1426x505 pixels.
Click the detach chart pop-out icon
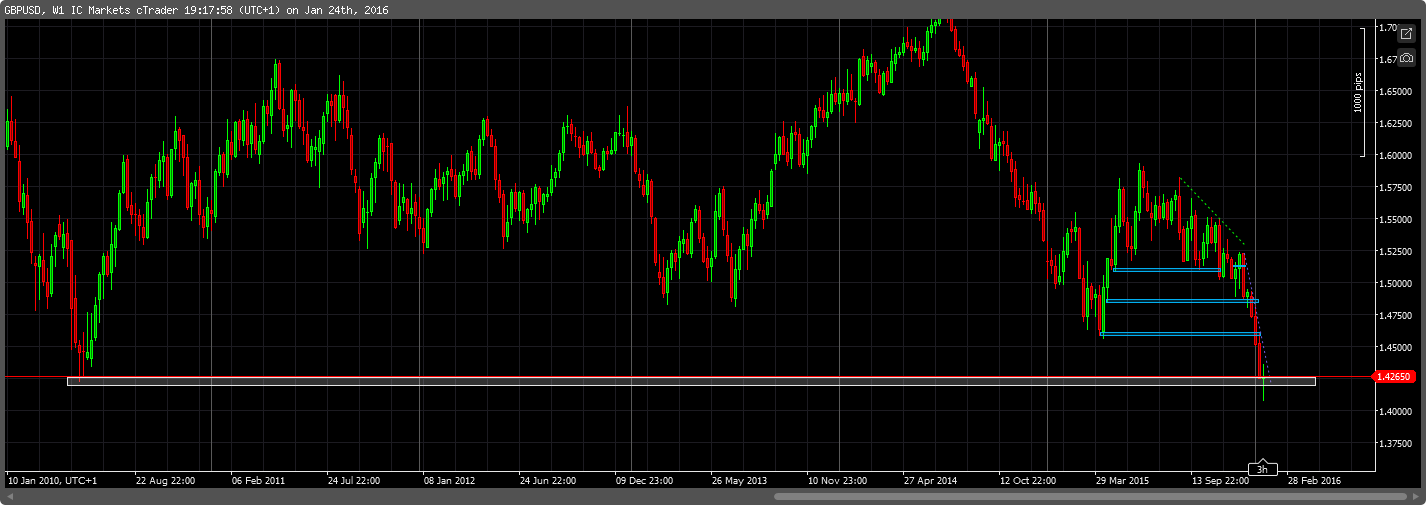(x=1406, y=34)
